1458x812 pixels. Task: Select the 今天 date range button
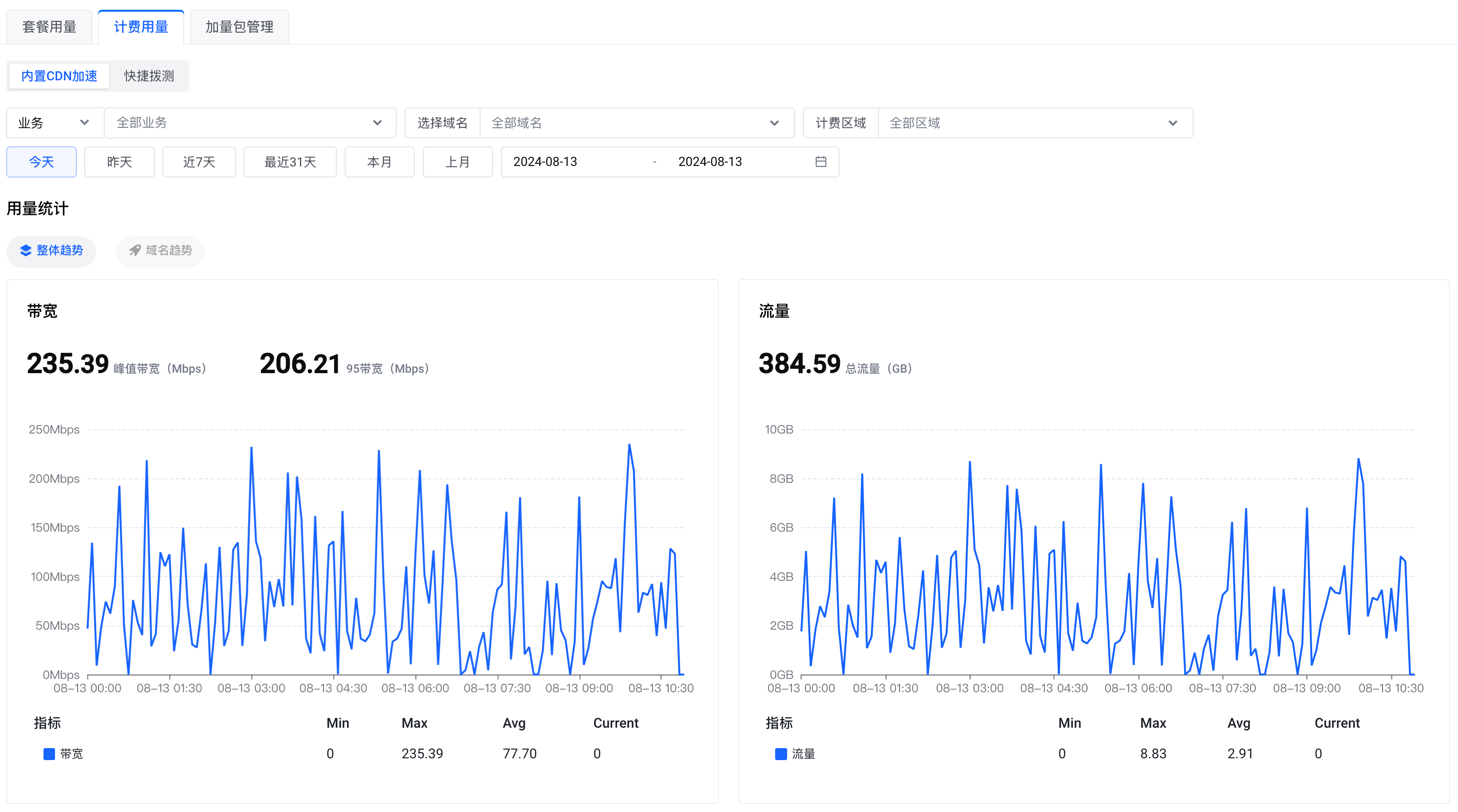41,162
